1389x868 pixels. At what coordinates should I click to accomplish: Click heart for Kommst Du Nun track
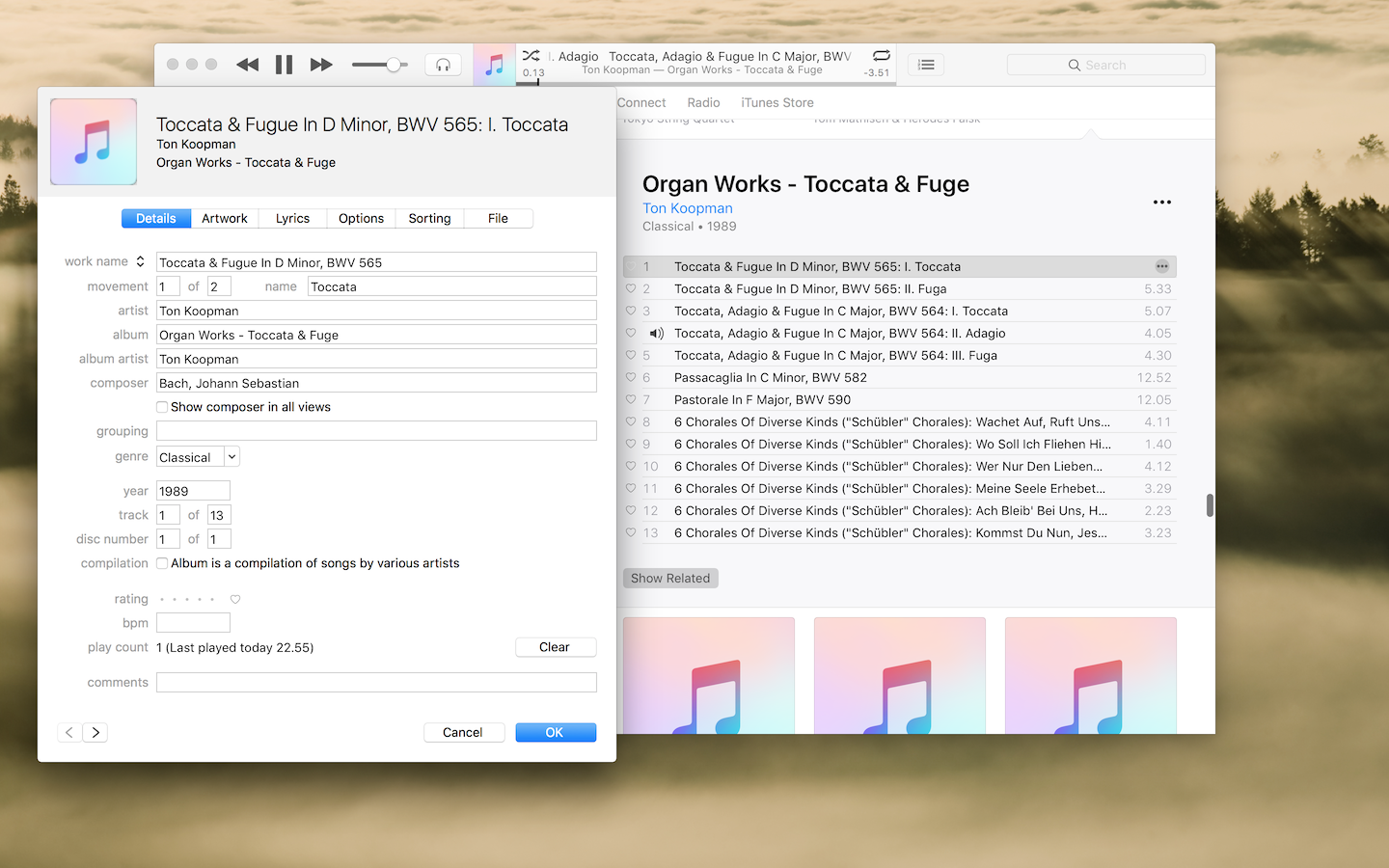click(631, 532)
